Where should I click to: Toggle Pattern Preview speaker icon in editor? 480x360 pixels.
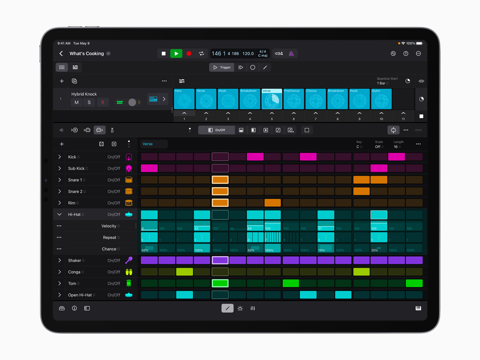61,130
